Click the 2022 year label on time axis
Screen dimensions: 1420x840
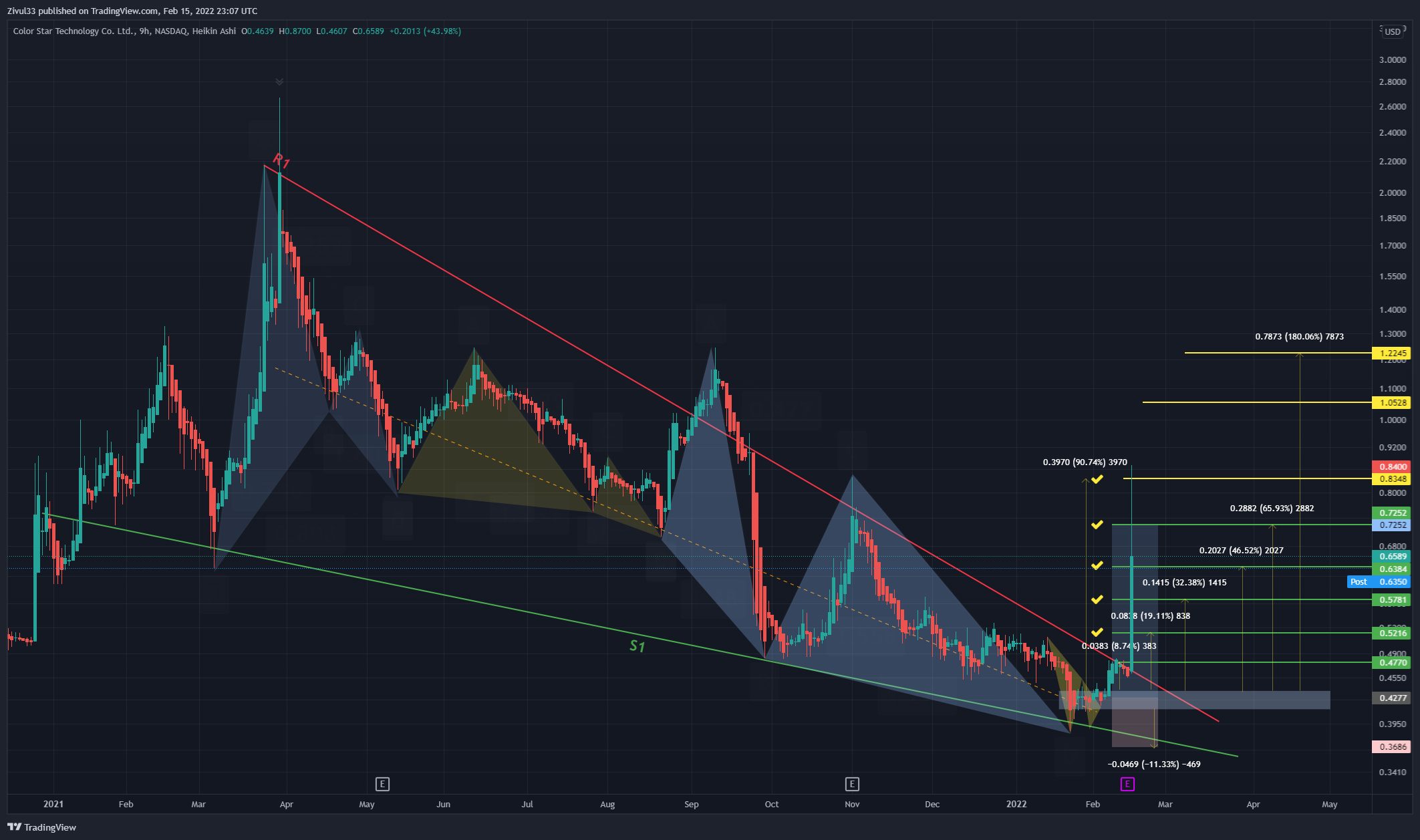(x=1016, y=804)
